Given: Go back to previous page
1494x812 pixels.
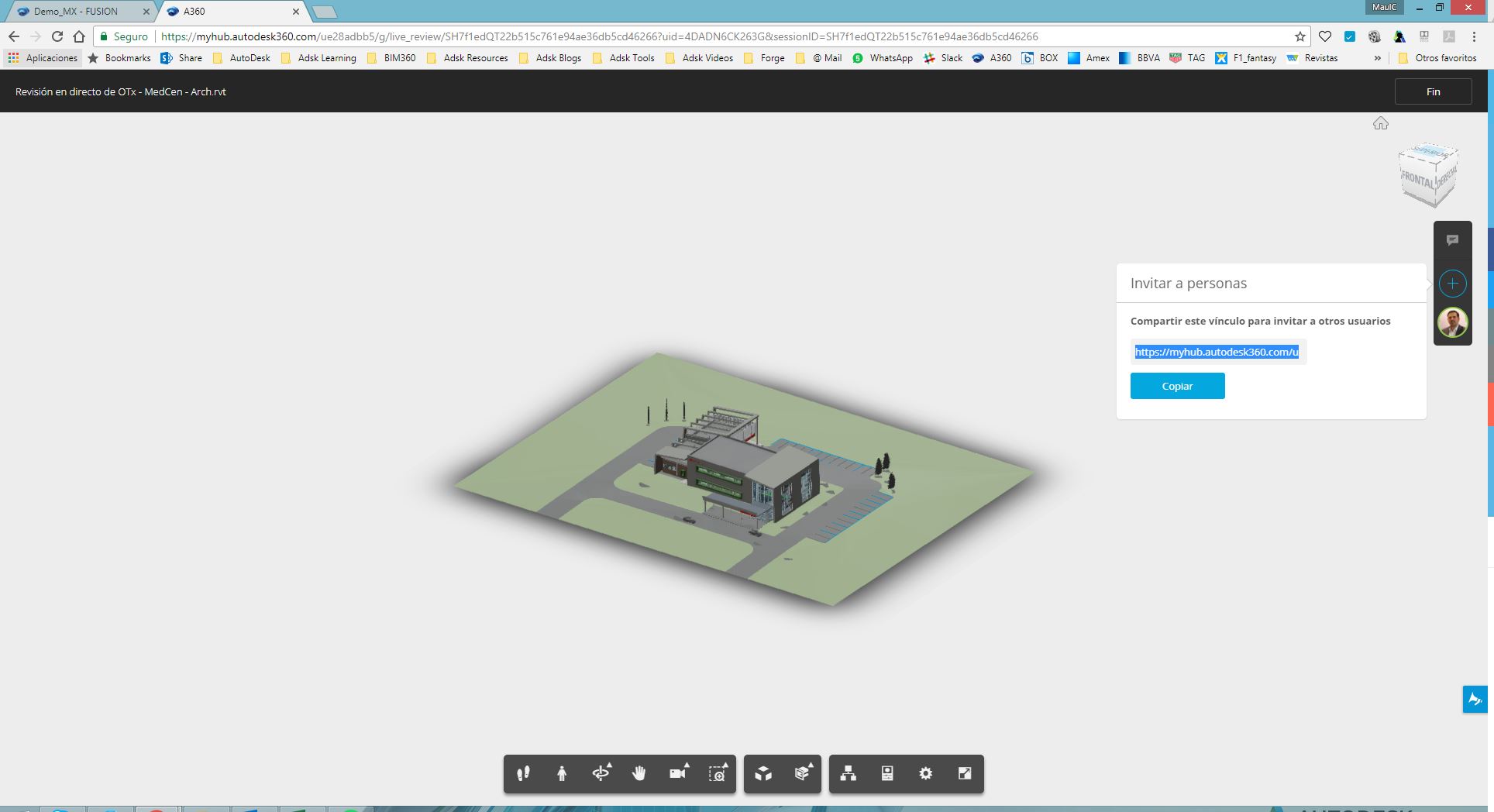Looking at the screenshot, I should (x=14, y=36).
